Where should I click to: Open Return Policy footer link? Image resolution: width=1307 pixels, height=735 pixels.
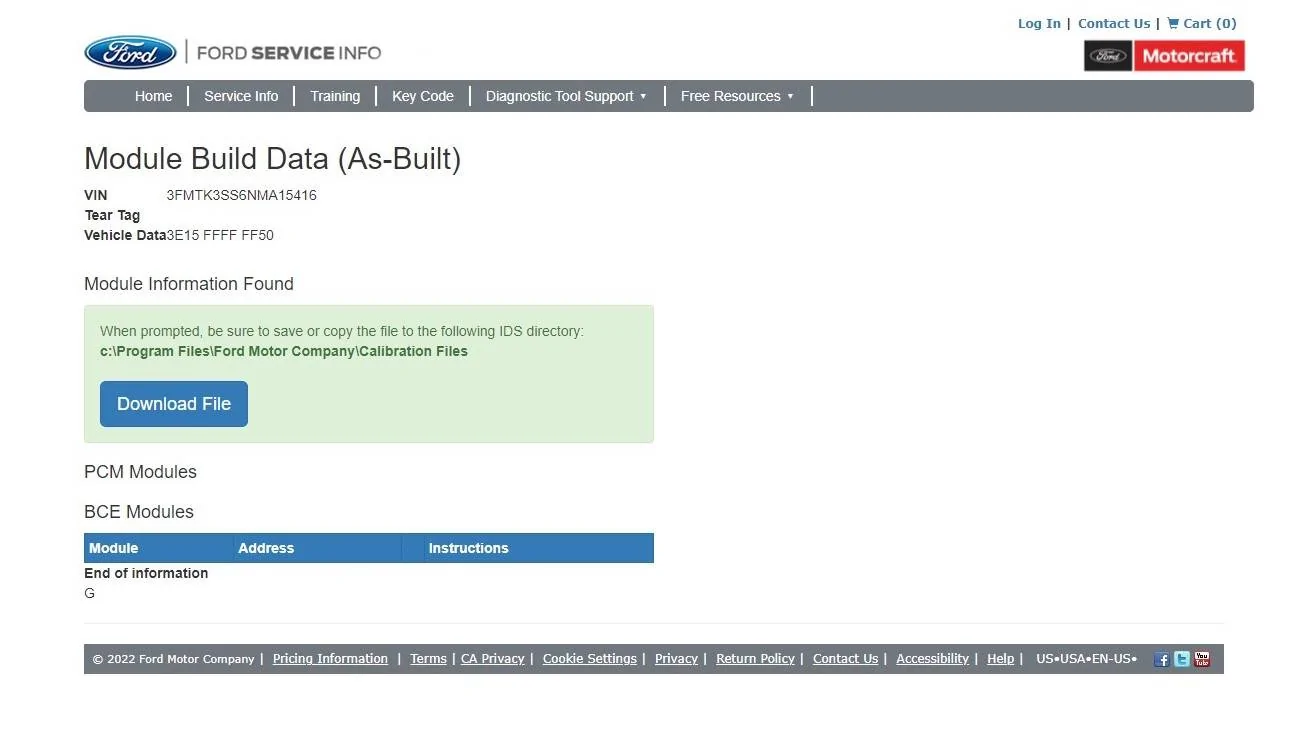click(x=755, y=659)
